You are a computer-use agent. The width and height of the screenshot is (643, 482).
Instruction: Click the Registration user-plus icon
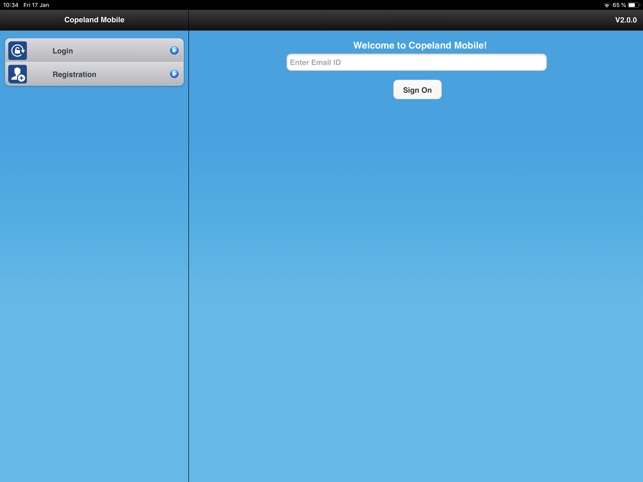click(x=18, y=74)
